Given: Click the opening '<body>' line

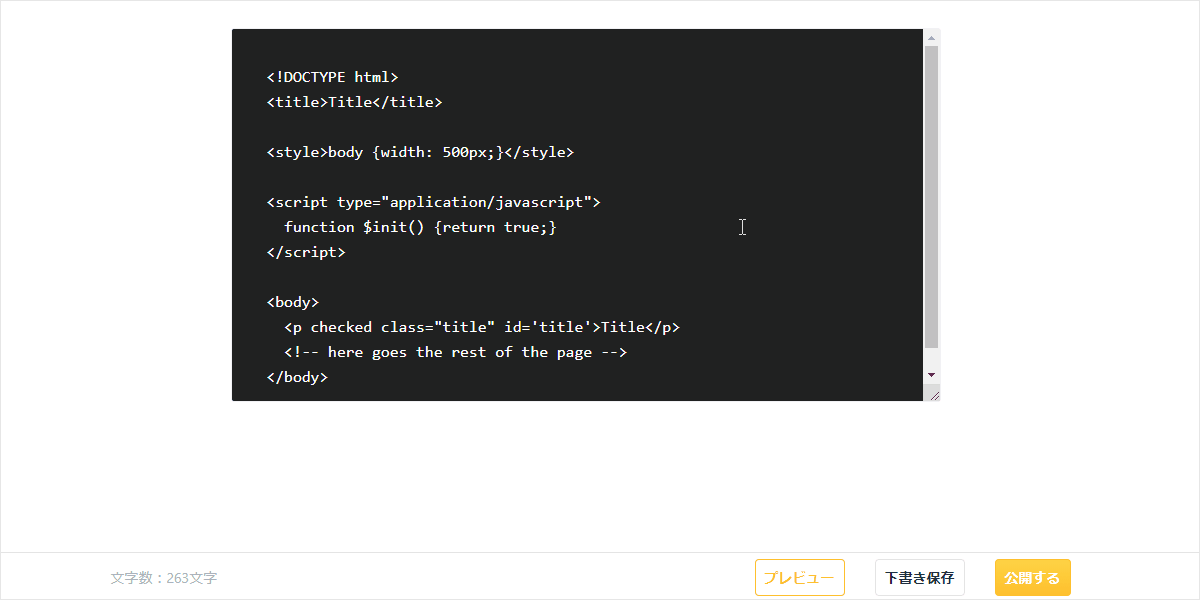Looking at the screenshot, I should pyautogui.click(x=293, y=302).
